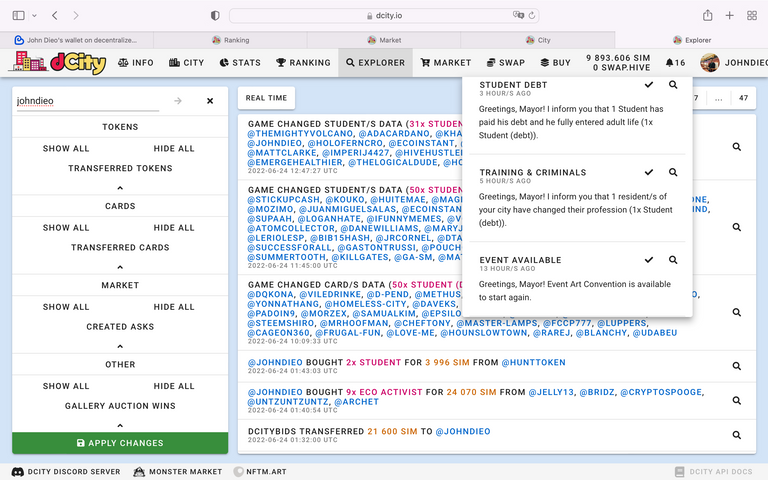Inspect the DCITYBIDS transfer magnifier
This screenshot has height=480, width=768.
pos(737,435)
